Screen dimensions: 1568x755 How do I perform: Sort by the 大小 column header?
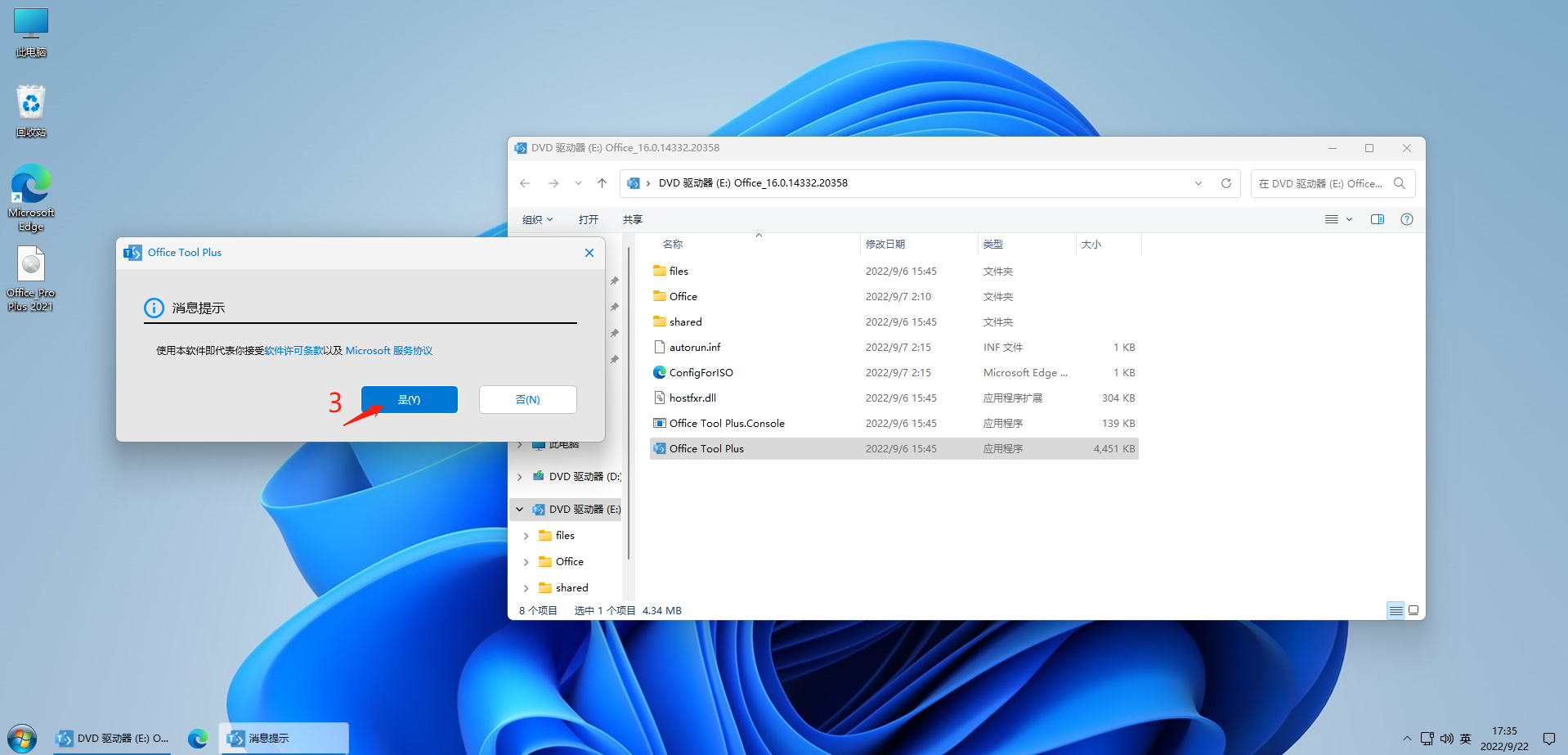[x=1091, y=244]
